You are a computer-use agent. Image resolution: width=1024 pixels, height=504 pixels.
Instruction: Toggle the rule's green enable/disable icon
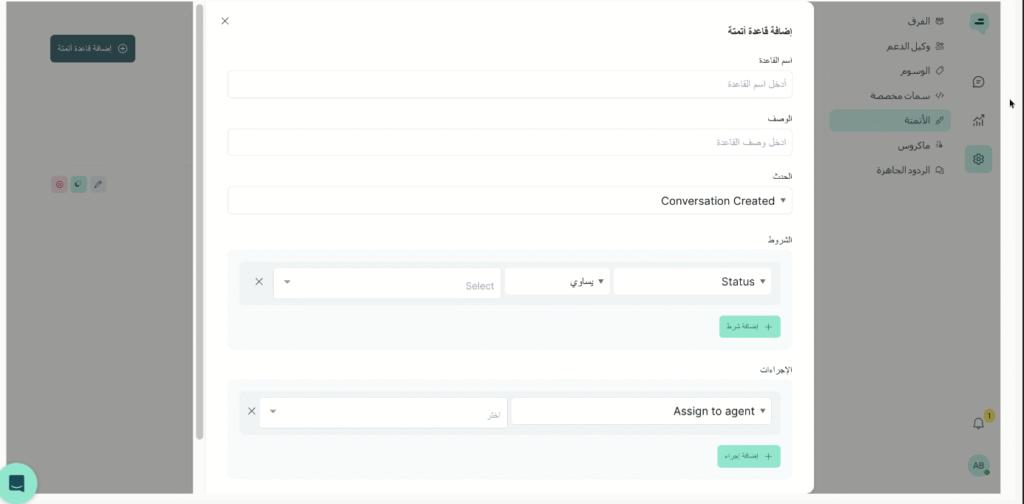pyautogui.click(x=79, y=184)
